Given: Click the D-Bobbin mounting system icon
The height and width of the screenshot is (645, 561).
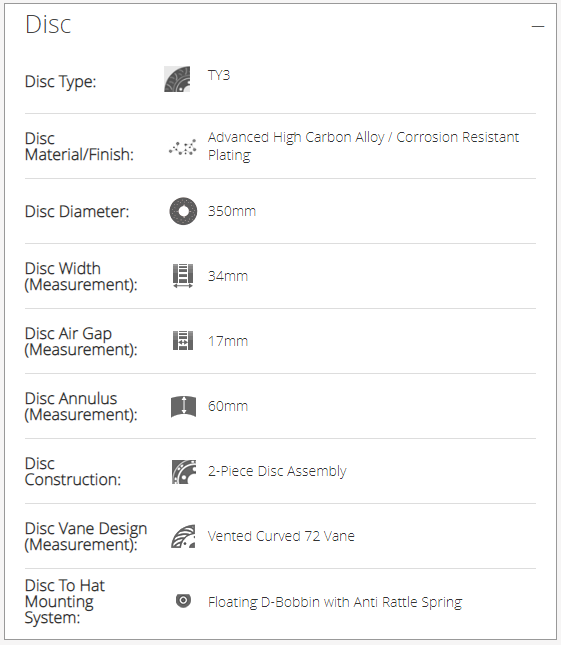Looking at the screenshot, I should click(183, 601).
